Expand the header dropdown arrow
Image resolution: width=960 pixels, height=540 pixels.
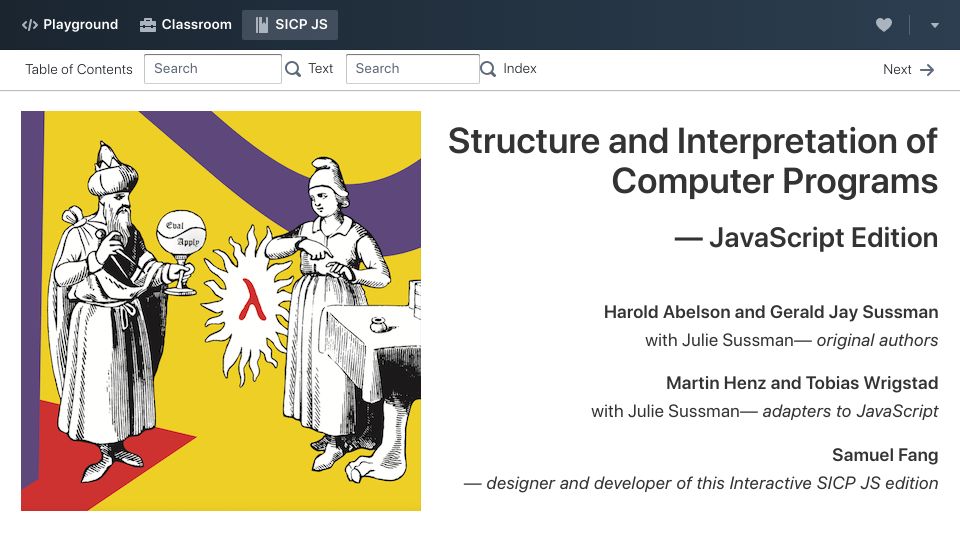point(934,25)
